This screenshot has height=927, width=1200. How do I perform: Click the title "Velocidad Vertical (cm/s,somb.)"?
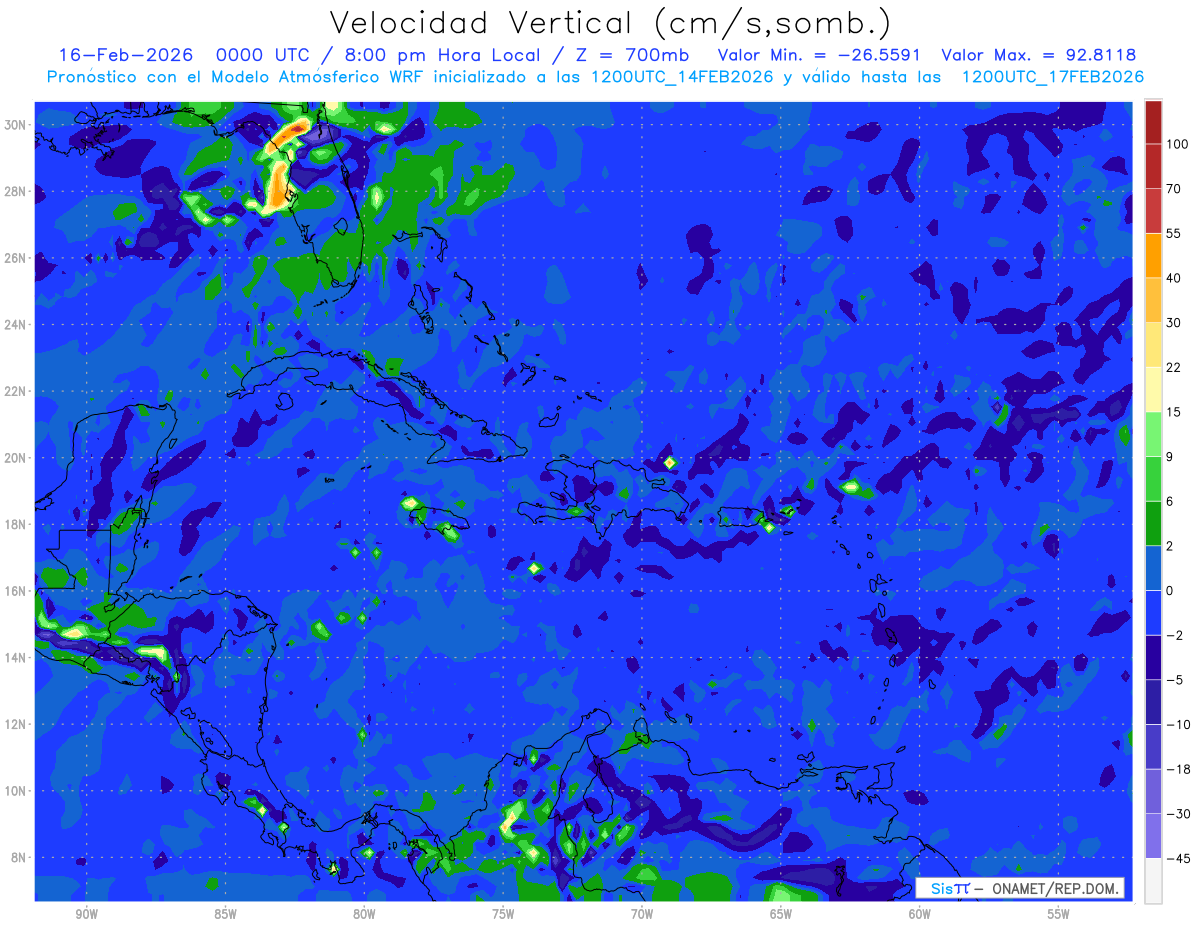click(x=610, y=23)
